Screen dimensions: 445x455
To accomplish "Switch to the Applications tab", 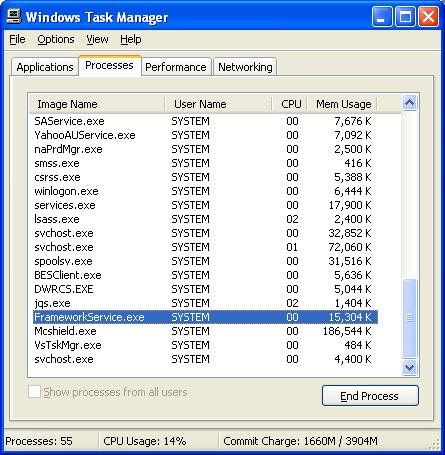I will 45,67.
